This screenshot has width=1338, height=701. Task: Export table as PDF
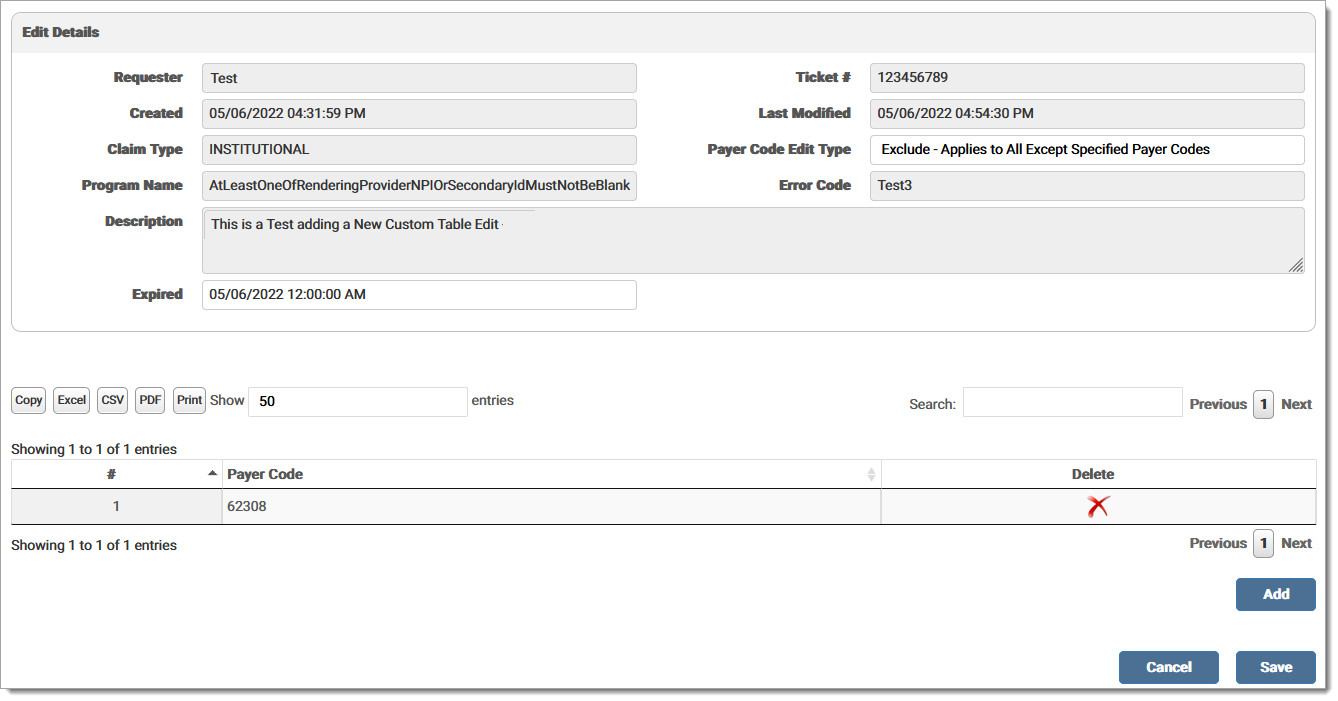coord(150,400)
